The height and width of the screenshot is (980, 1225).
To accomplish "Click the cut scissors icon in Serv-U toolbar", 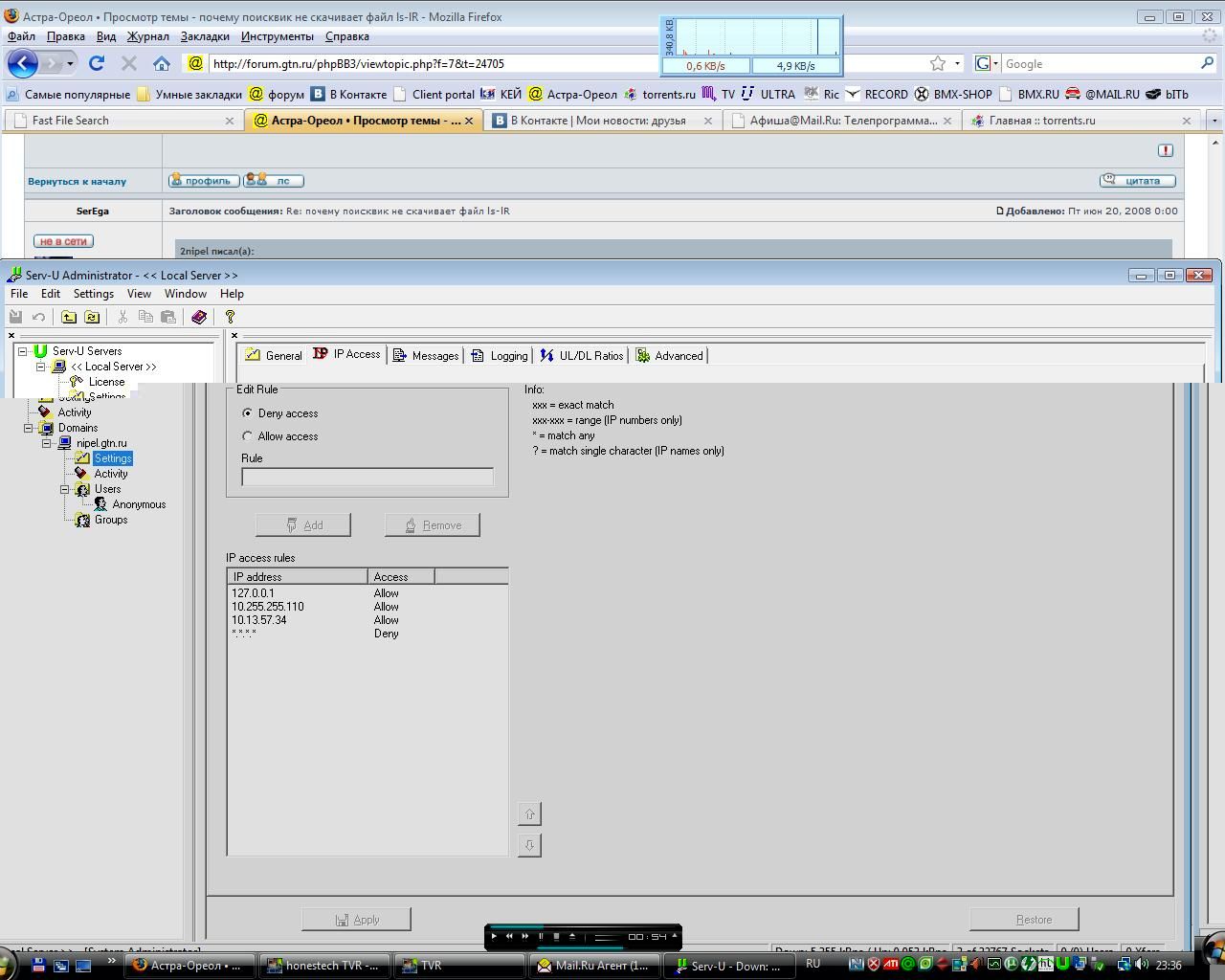I will coord(122,317).
